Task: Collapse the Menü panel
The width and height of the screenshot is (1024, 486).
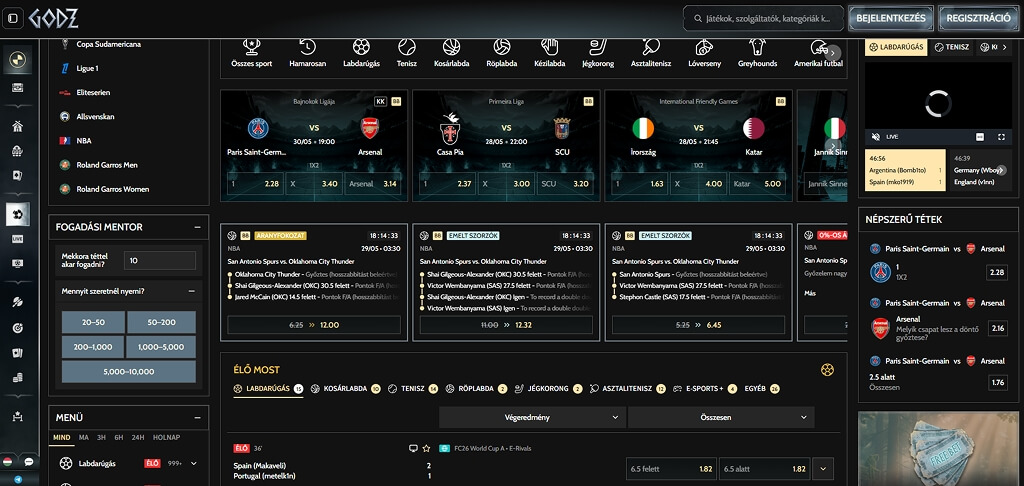Action: (x=197, y=417)
